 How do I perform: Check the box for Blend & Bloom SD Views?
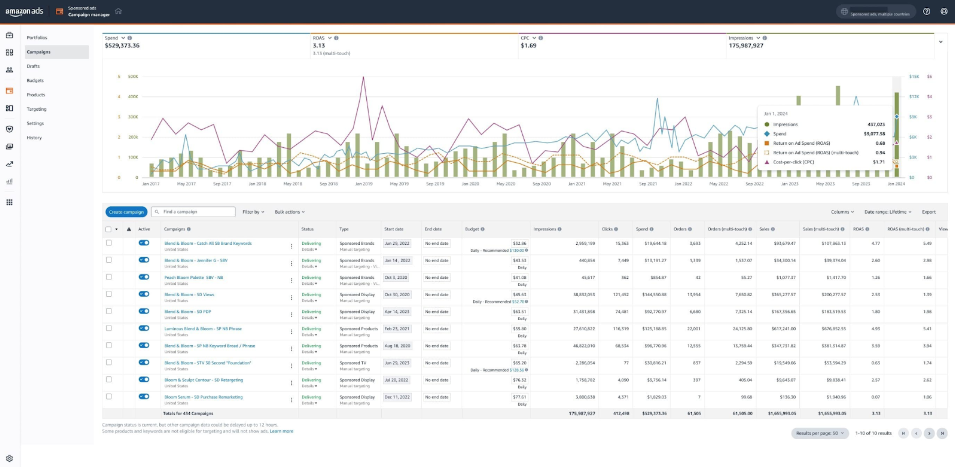(x=109, y=293)
